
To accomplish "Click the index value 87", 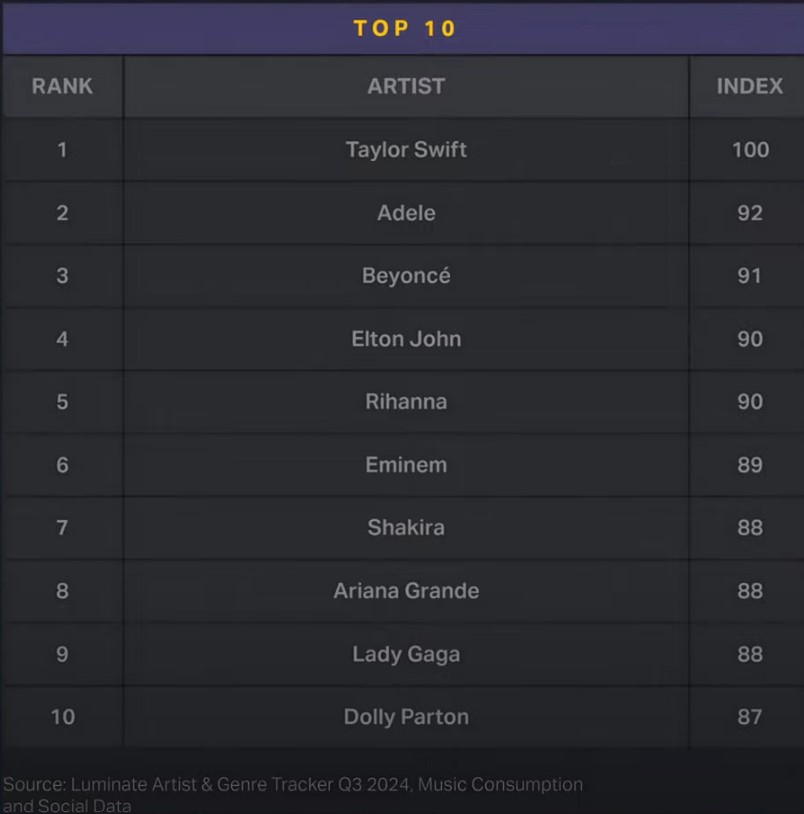I will coord(750,717).
